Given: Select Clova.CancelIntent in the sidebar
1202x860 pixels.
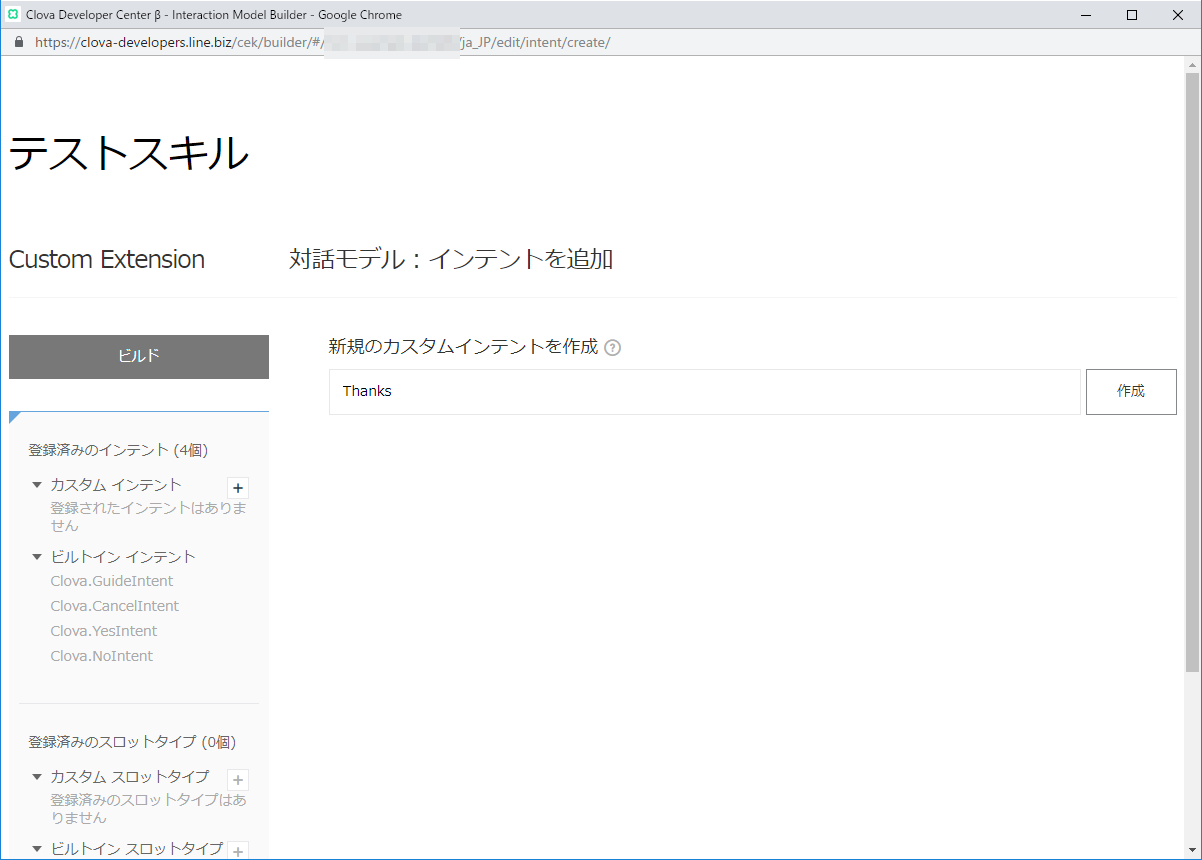Looking at the screenshot, I should 114,606.
